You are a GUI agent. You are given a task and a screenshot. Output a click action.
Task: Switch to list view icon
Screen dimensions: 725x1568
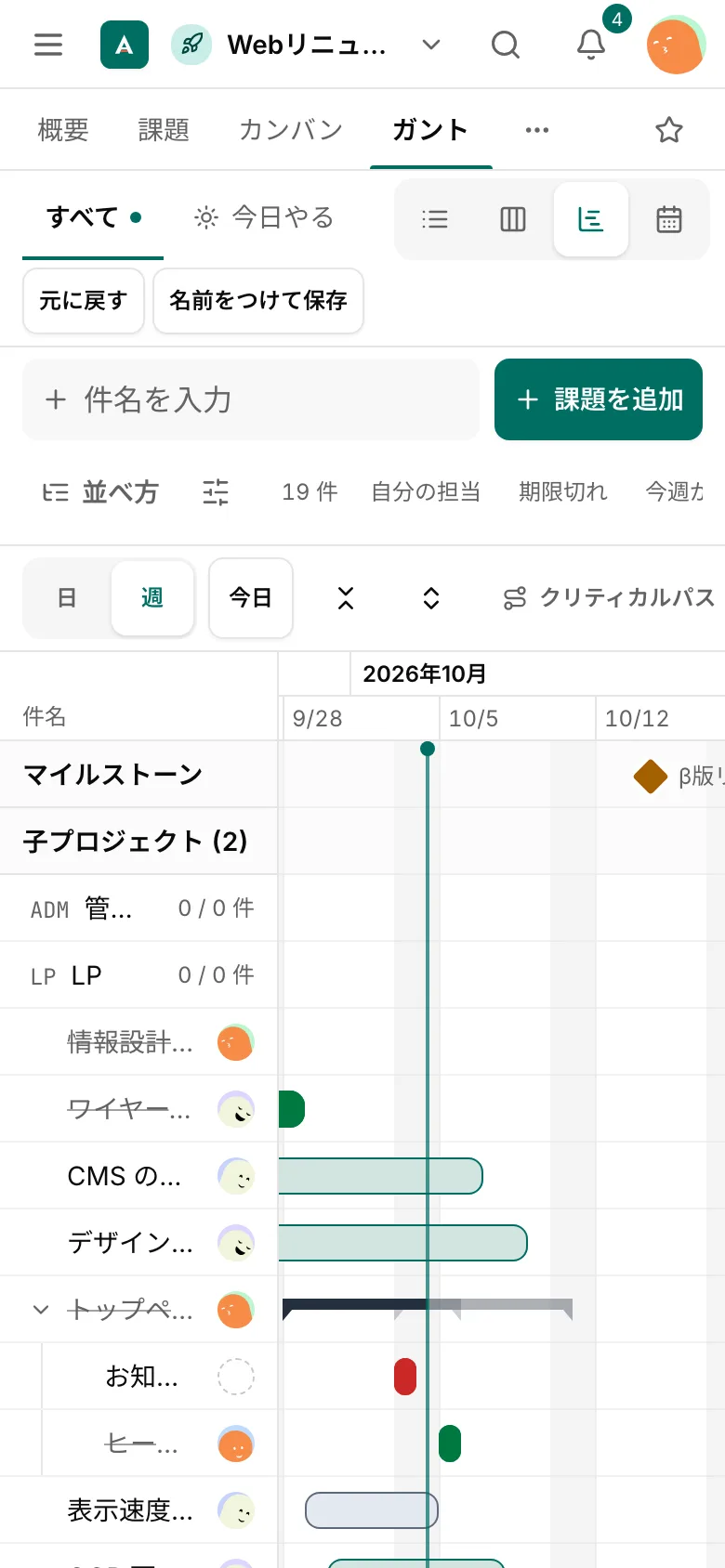click(435, 219)
